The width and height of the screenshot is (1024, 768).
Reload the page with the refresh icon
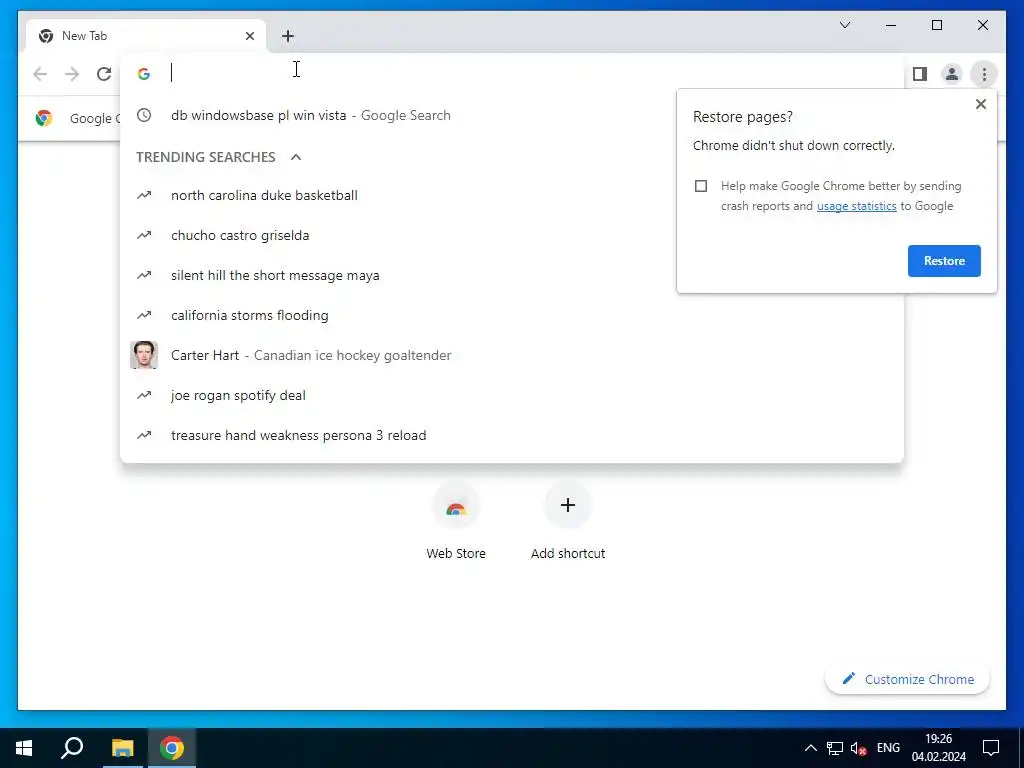click(104, 74)
